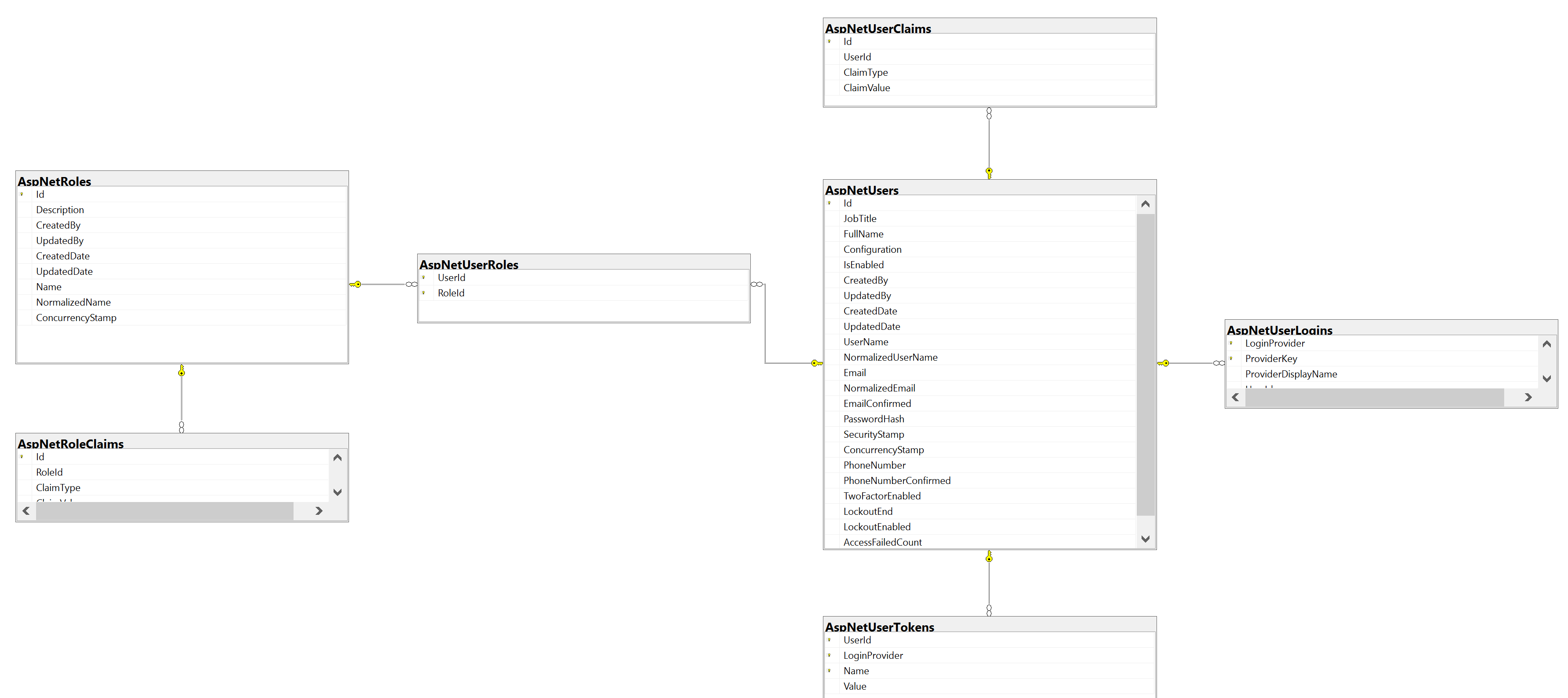Click scroll up arrow in AspNetUsers table
Screen dimensions: 1568x698
tap(1146, 204)
